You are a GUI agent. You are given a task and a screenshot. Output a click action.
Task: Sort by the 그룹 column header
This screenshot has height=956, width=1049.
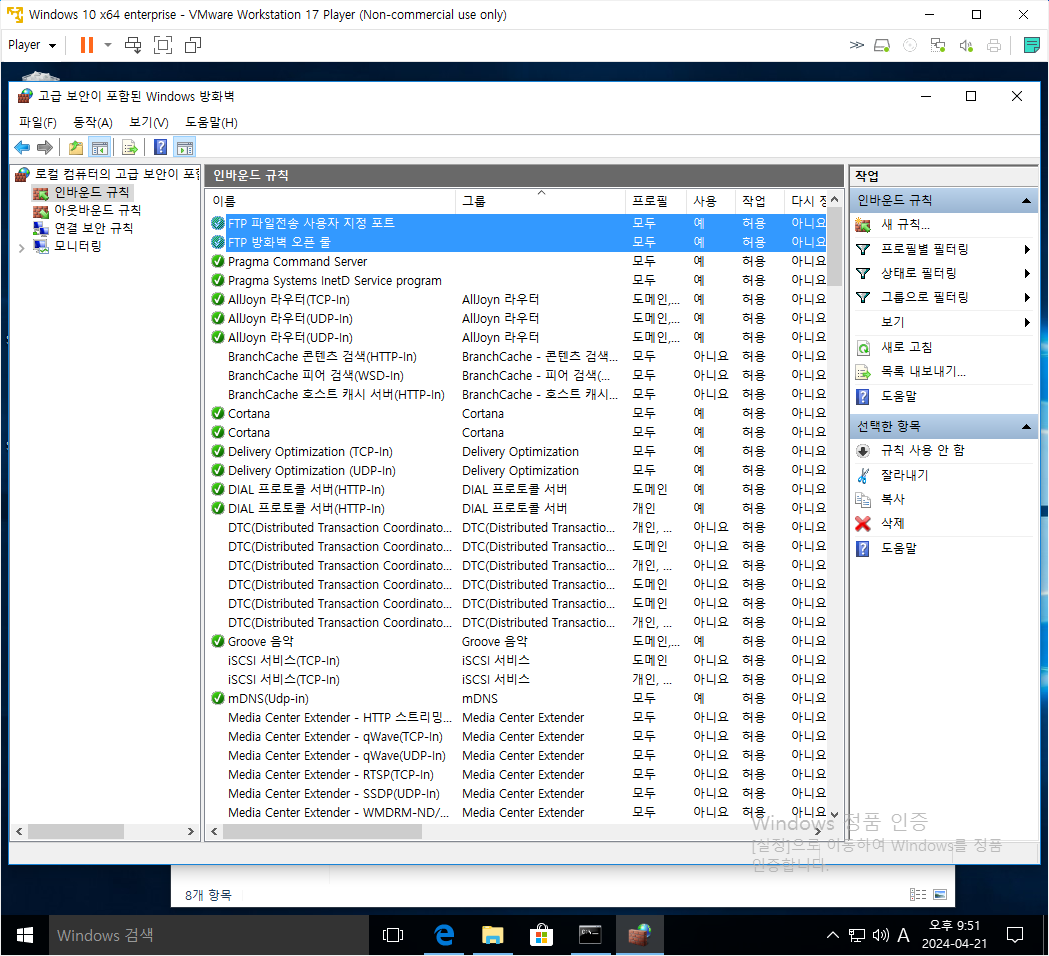point(541,201)
